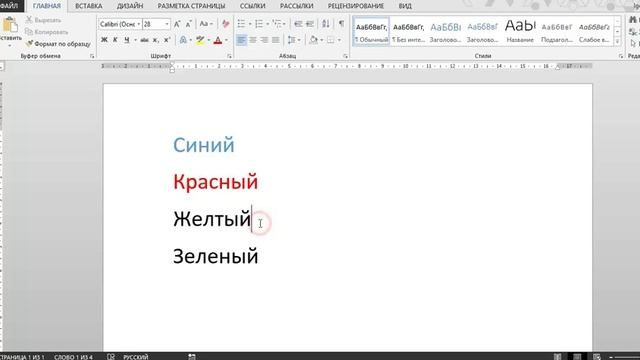Toggle show paragraph marks (¶)

[x=342, y=24]
